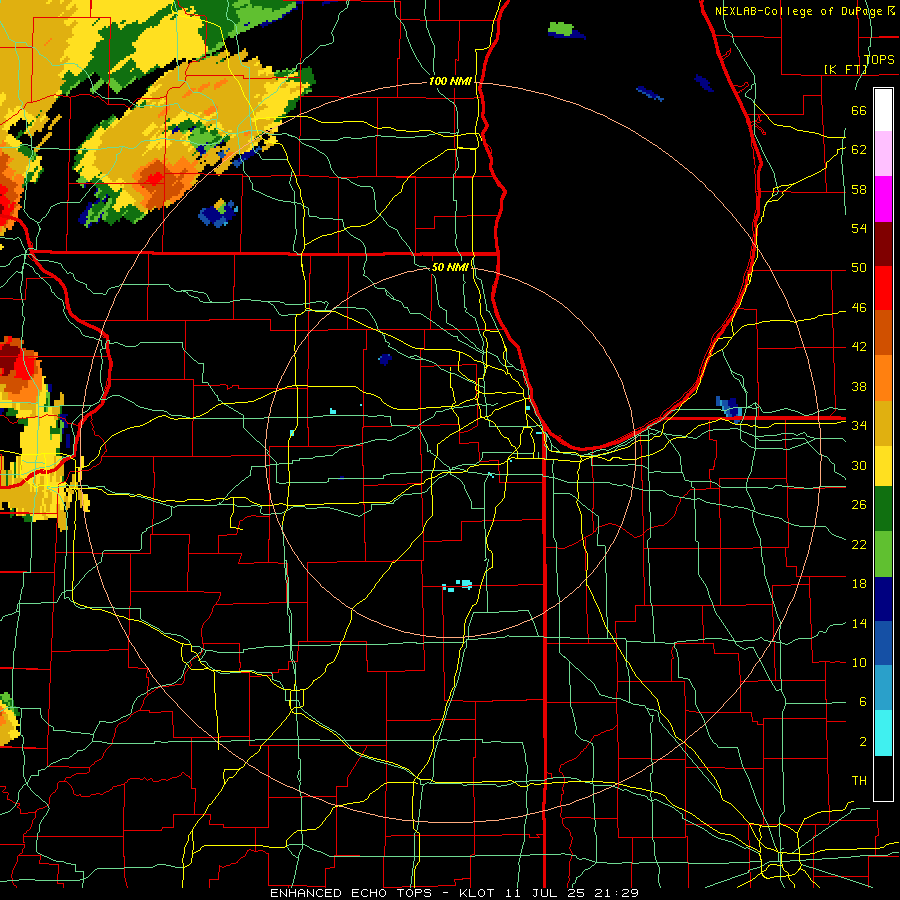The width and height of the screenshot is (900, 900).
Task: Click the 18 scale value
Action: [859, 584]
